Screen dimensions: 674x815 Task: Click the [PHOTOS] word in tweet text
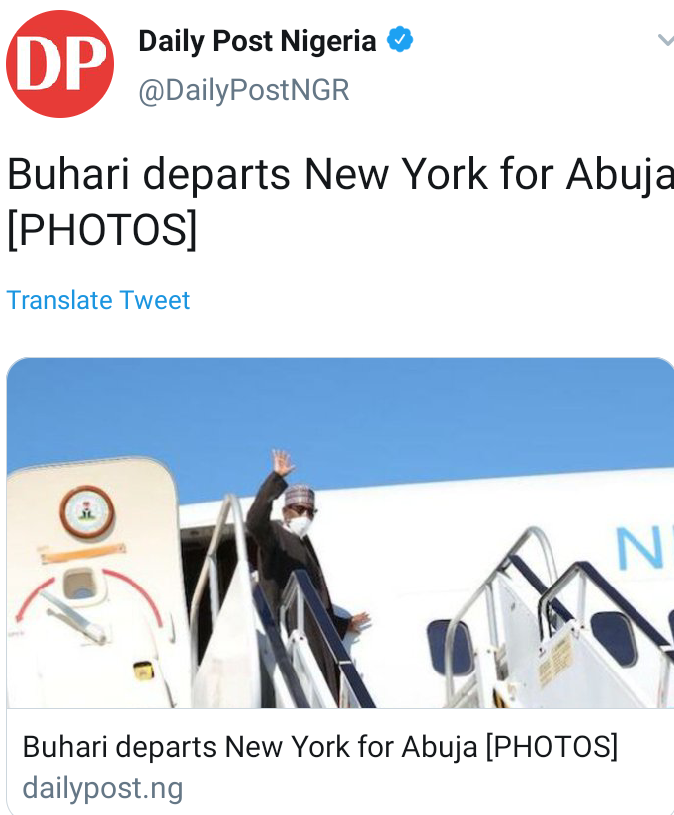[102, 229]
